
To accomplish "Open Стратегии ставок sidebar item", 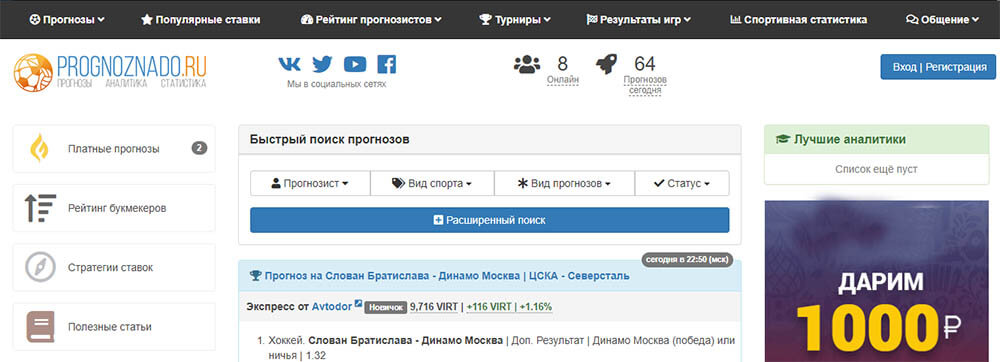I will tap(114, 268).
